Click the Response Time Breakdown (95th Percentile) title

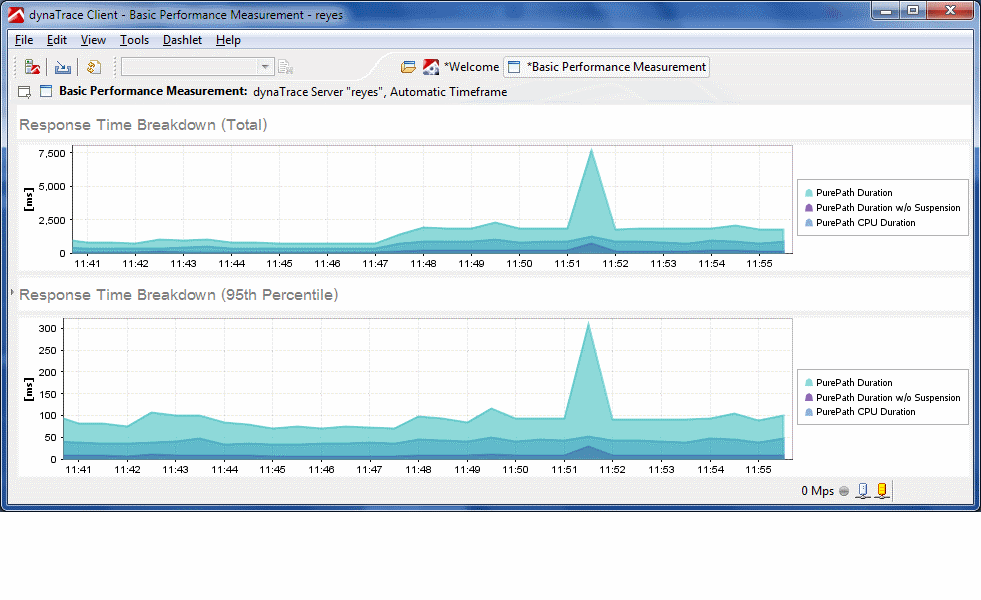pyautogui.click(x=178, y=295)
